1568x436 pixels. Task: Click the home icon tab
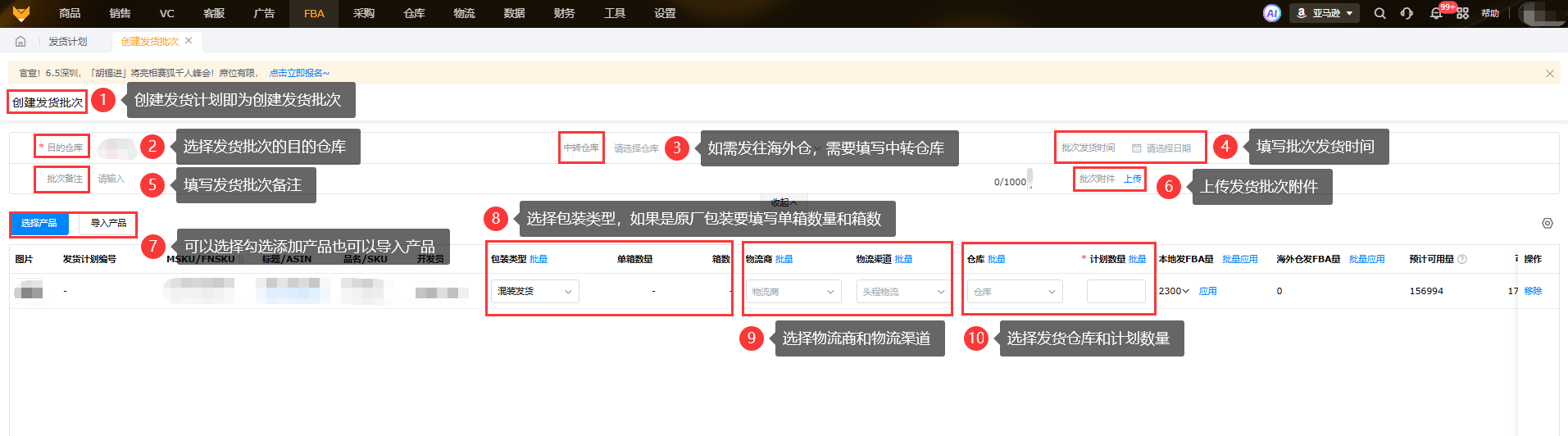point(20,41)
